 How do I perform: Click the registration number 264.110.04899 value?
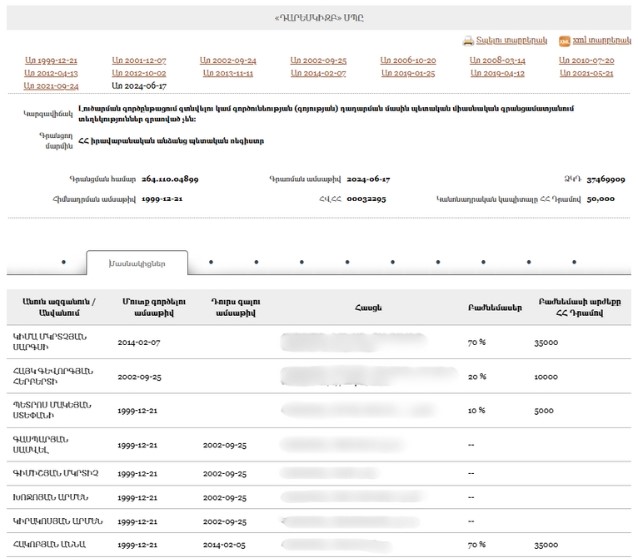pyautogui.click(x=169, y=179)
